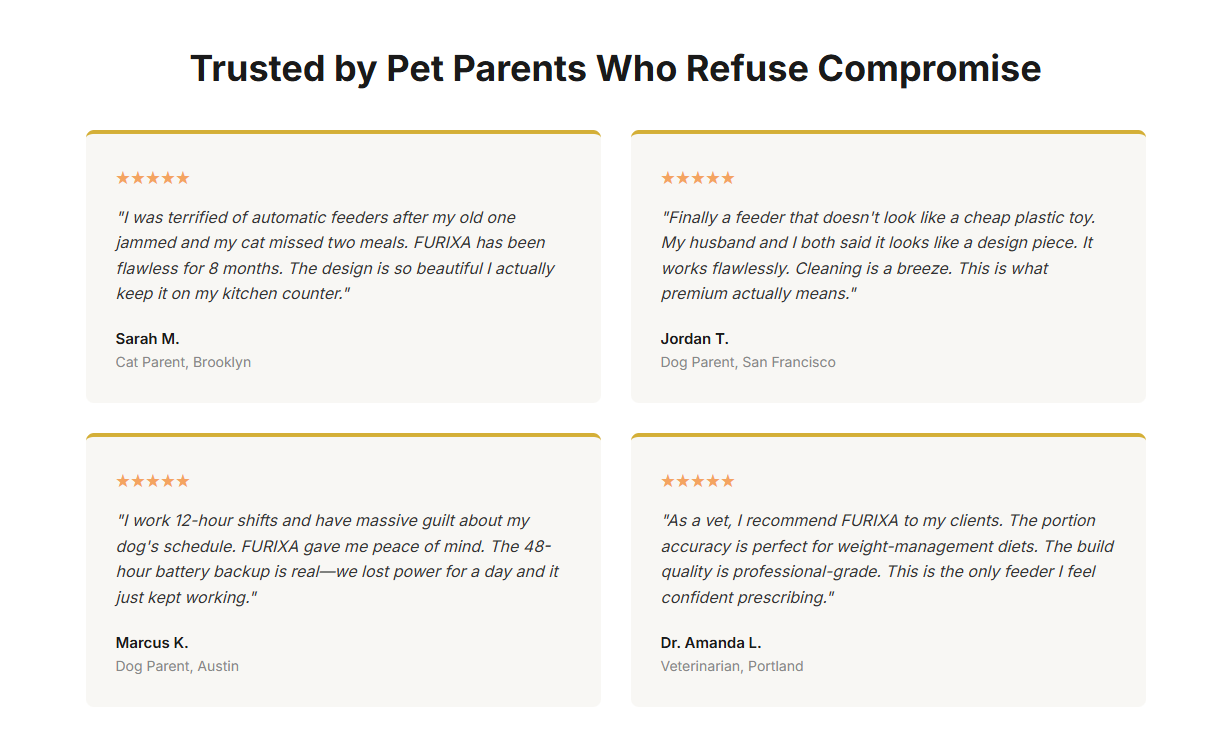Click 'Veterinarian, Portland' subtitle

(731, 666)
